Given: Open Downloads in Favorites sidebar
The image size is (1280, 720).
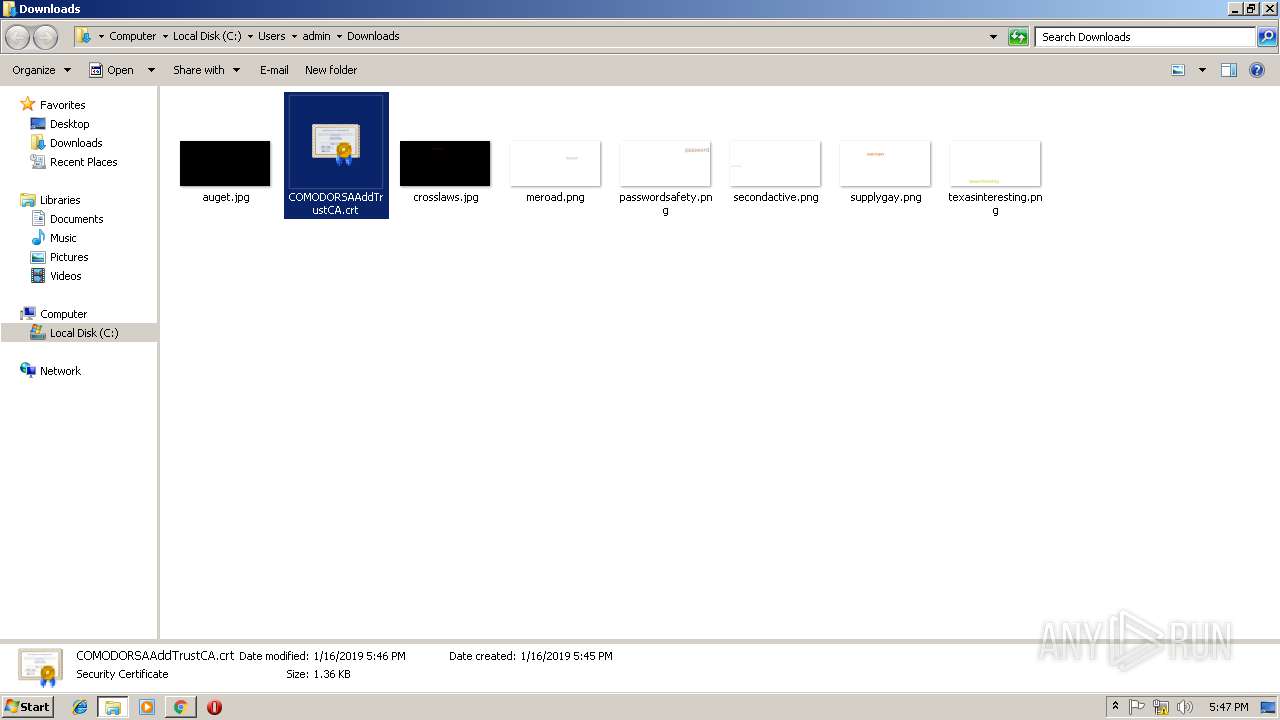Looking at the screenshot, I should click(x=76, y=143).
